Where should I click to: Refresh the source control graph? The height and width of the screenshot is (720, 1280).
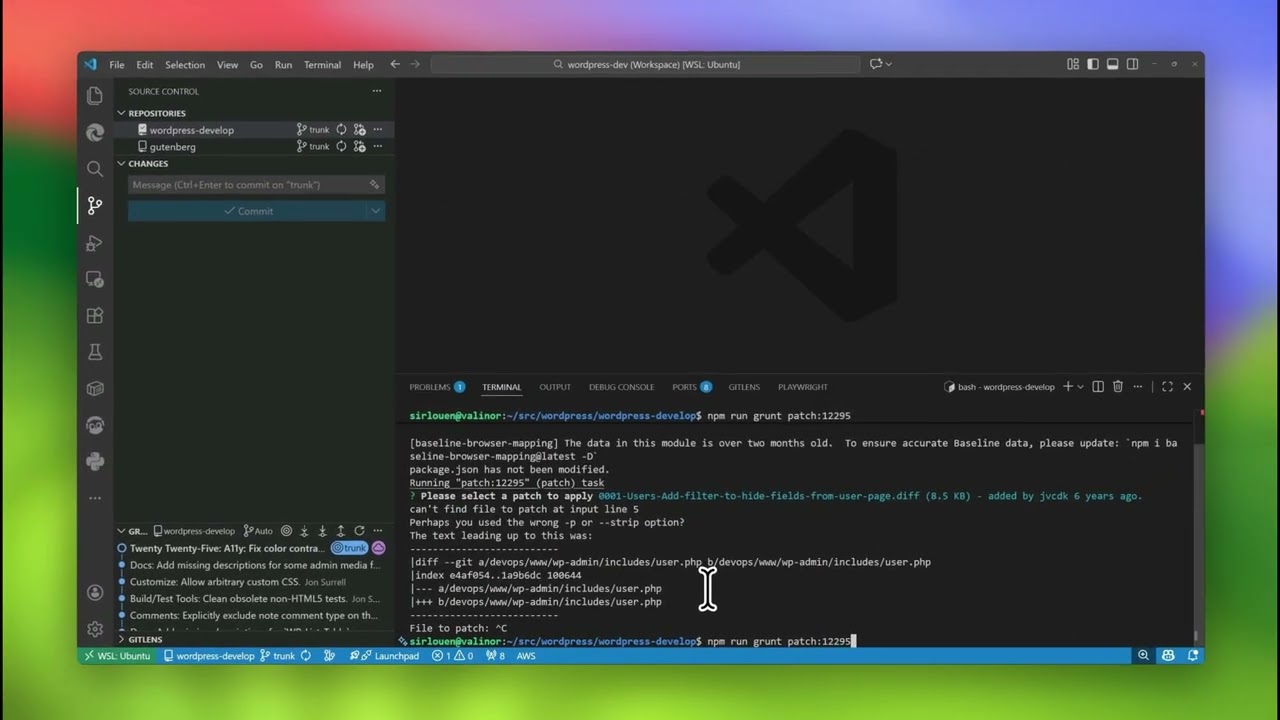[x=359, y=531]
